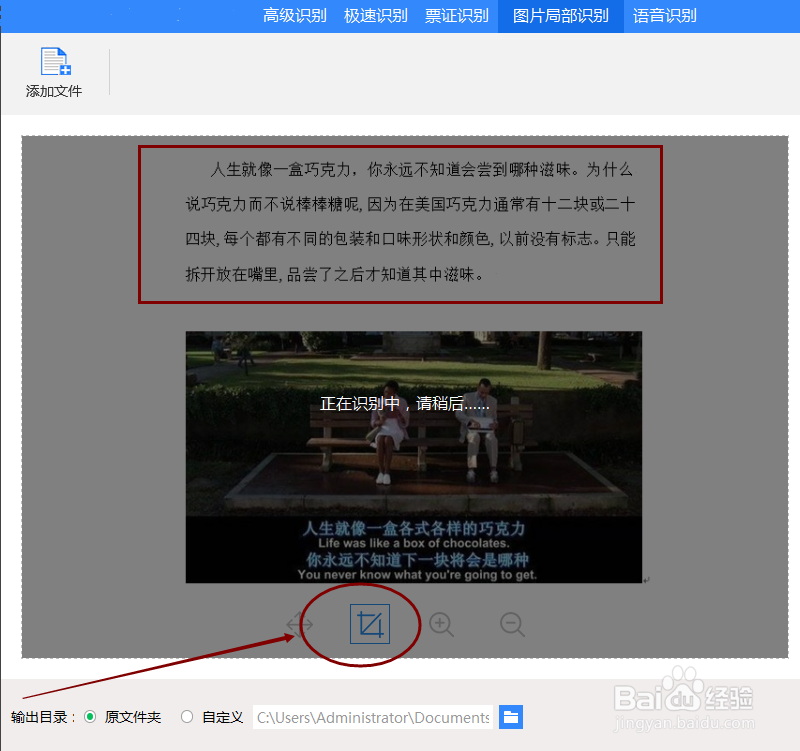Choose 原文件夹 output radio button

(90, 717)
